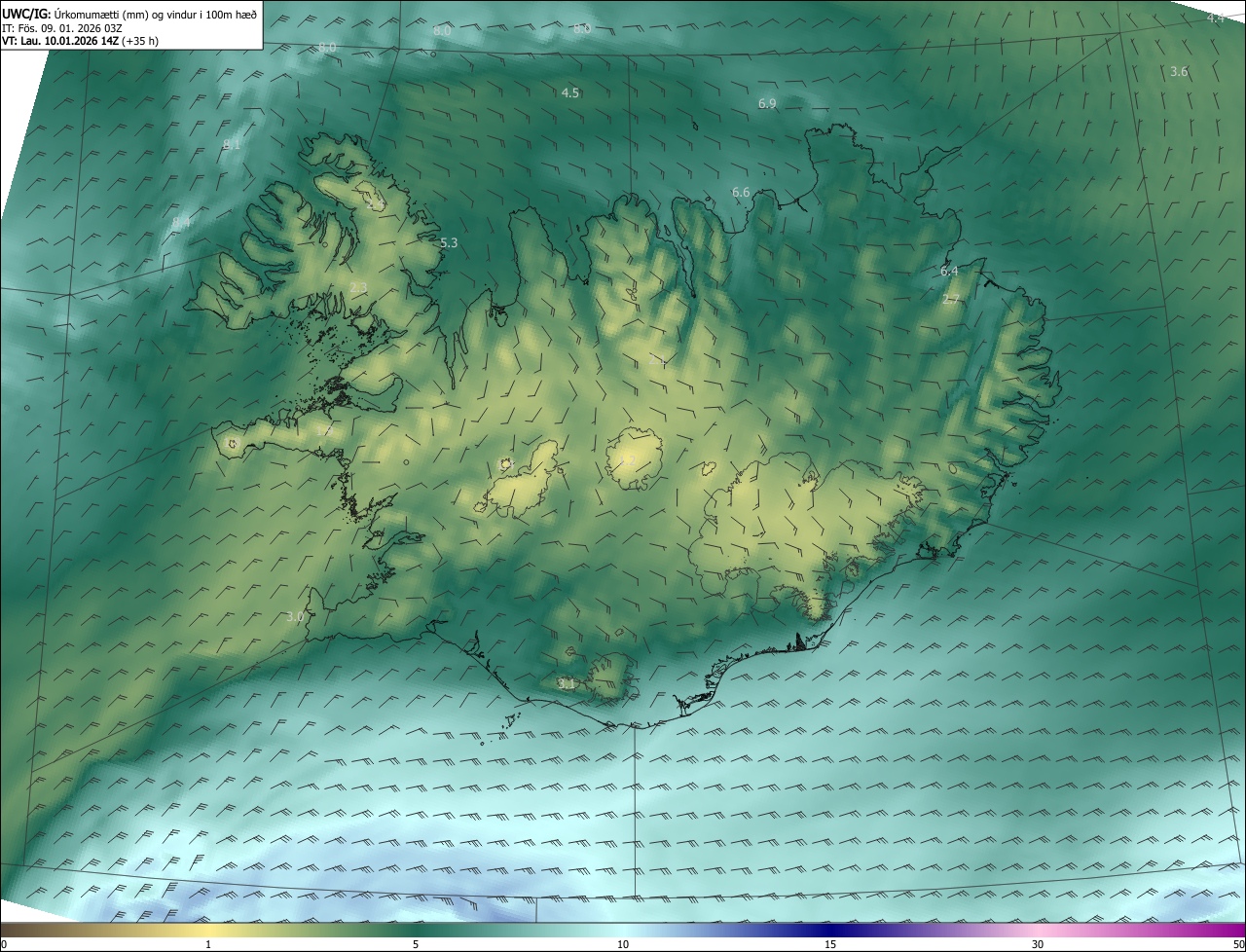Click the 6.6 value label on map
This screenshot has height=952, width=1246.
pyautogui.click(x=741, y=193)
